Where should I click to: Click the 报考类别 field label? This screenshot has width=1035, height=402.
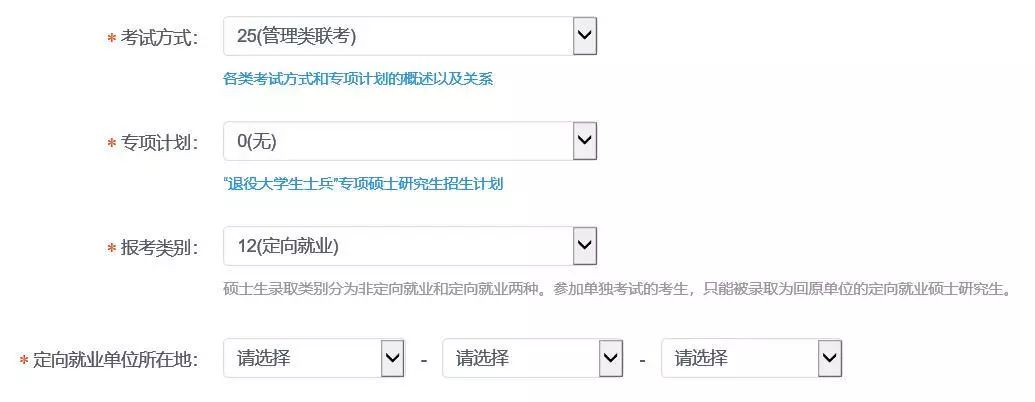[159, 248]
